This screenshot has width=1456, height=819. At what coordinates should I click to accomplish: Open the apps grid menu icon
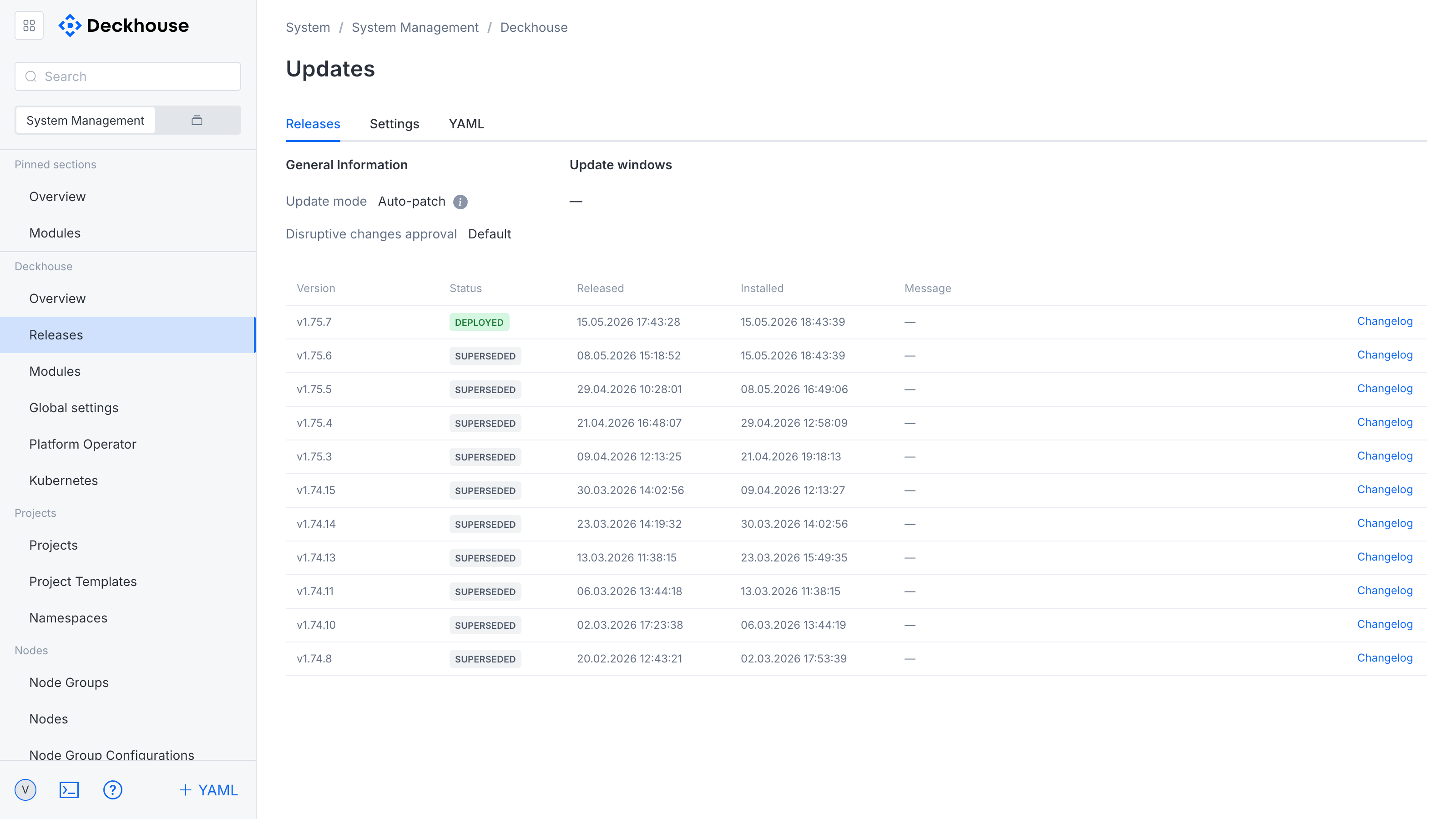click(x=29, y=25)
